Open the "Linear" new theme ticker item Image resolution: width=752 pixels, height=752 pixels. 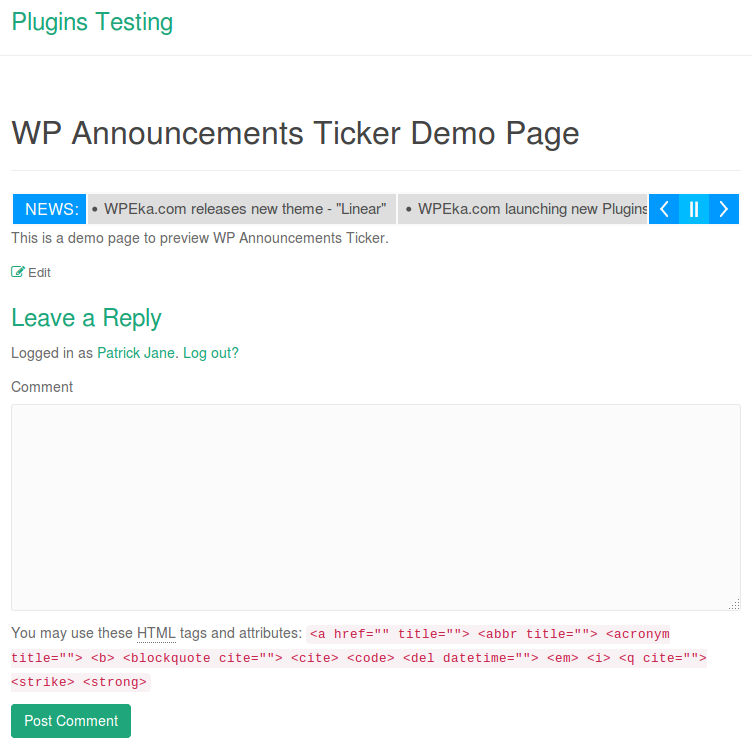pos(242,209)
